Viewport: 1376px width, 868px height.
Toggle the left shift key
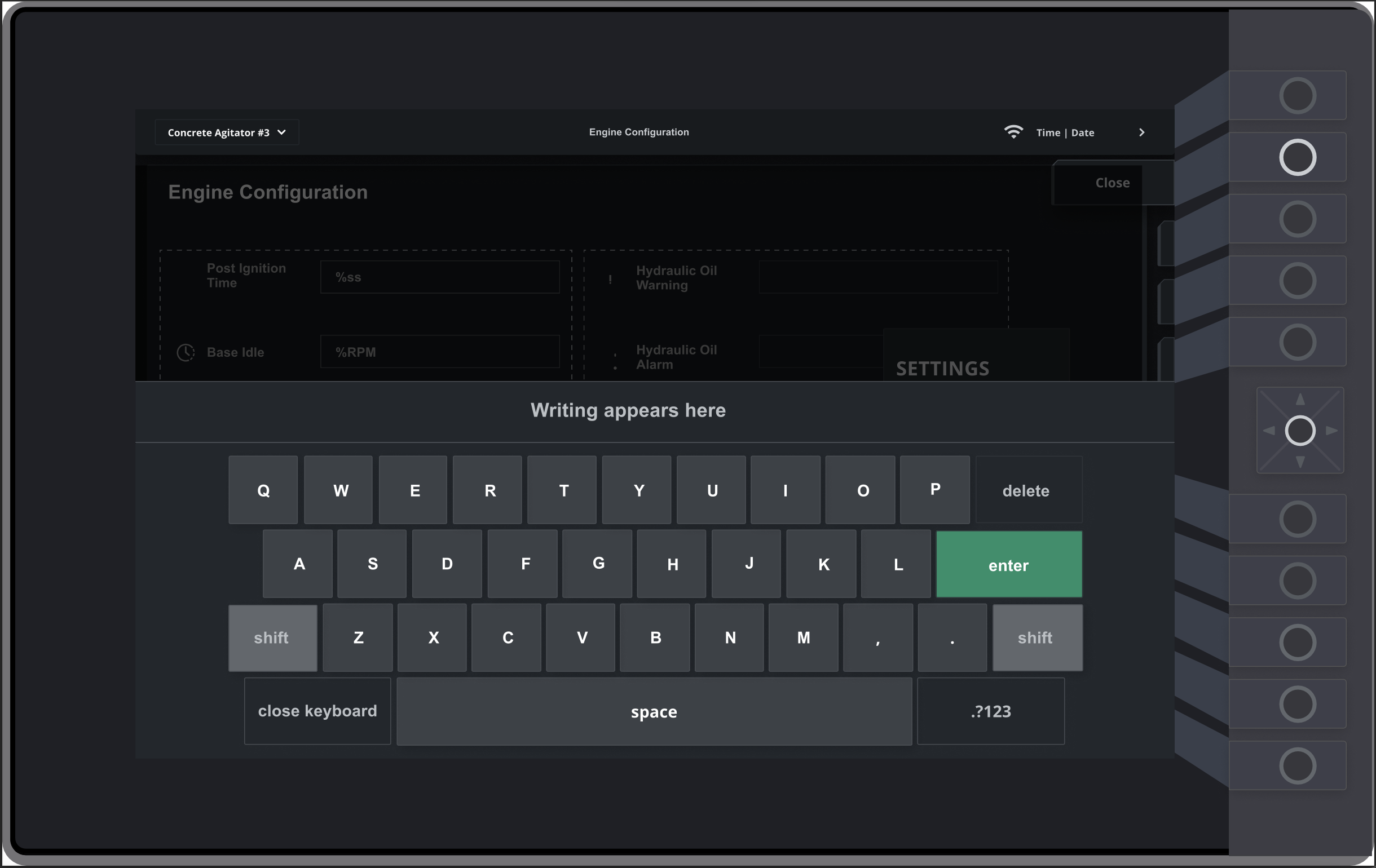click(272, 637)
